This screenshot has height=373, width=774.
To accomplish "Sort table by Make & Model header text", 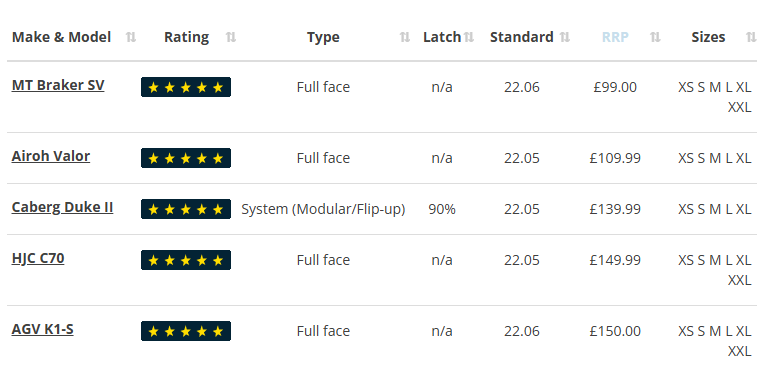I will (x=61, y=37).
